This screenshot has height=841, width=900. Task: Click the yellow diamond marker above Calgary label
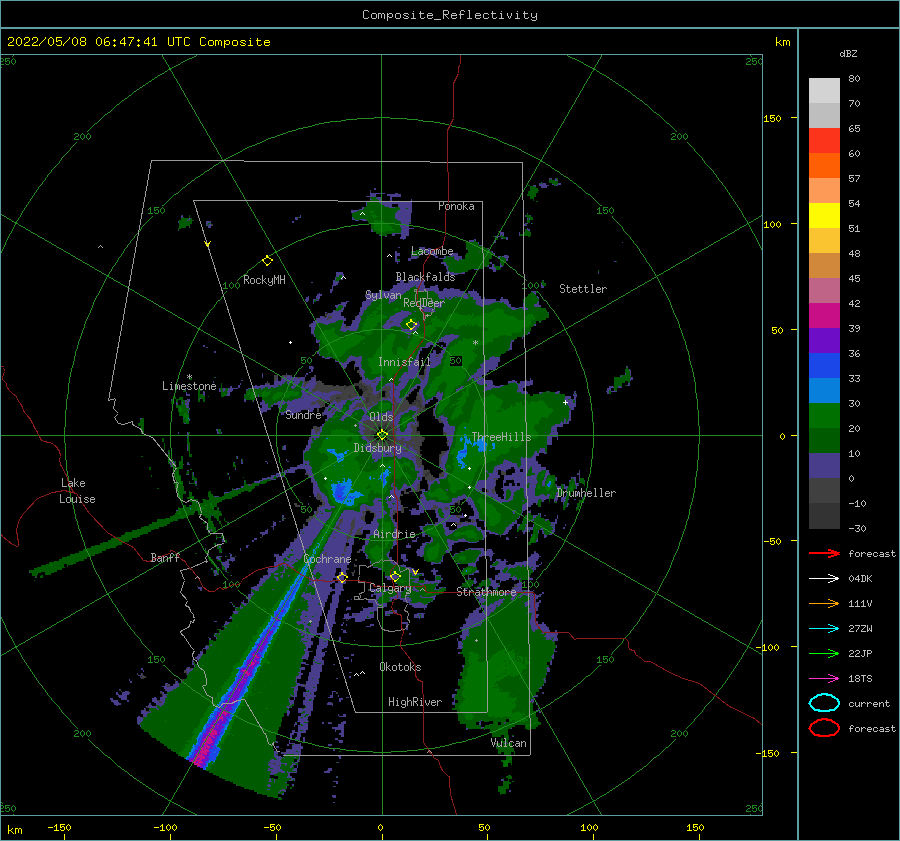(395, 576)
